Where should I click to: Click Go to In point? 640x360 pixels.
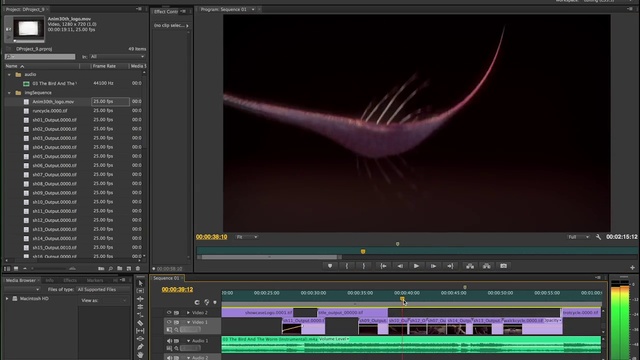coord(383,266)
